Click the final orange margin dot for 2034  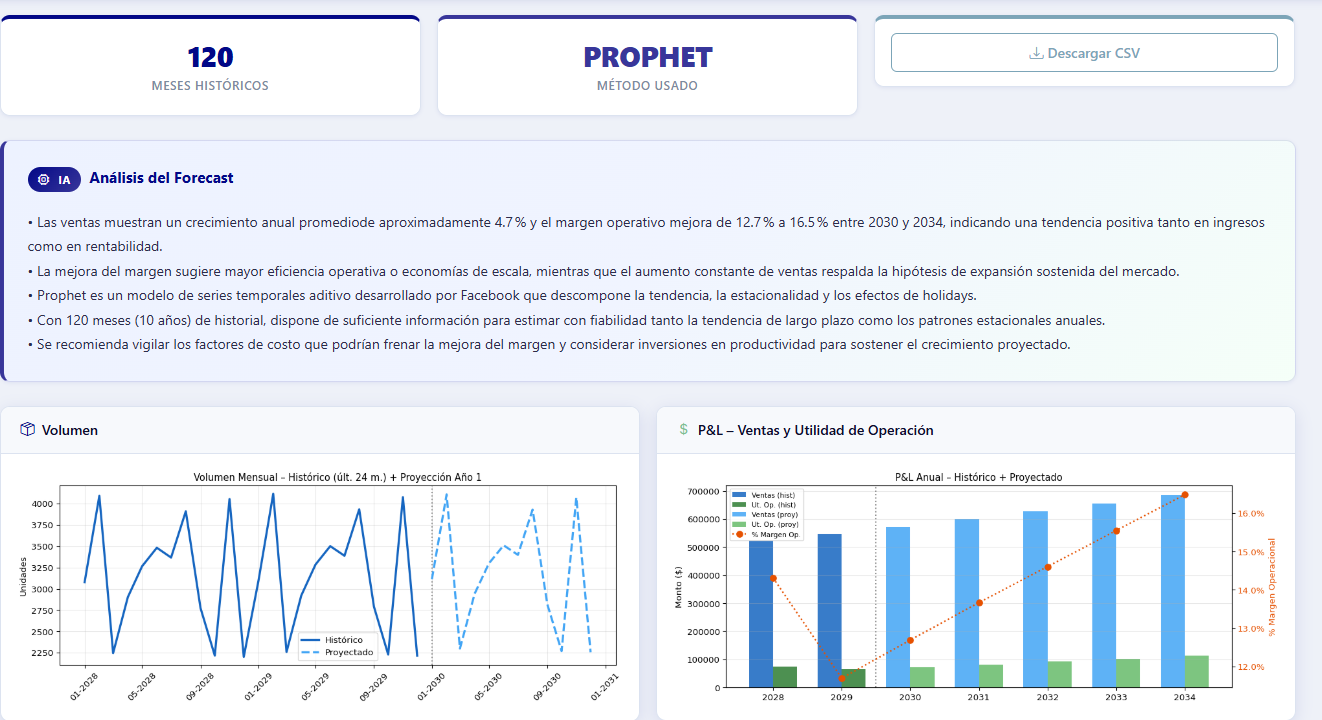[x=1186, y=494]
